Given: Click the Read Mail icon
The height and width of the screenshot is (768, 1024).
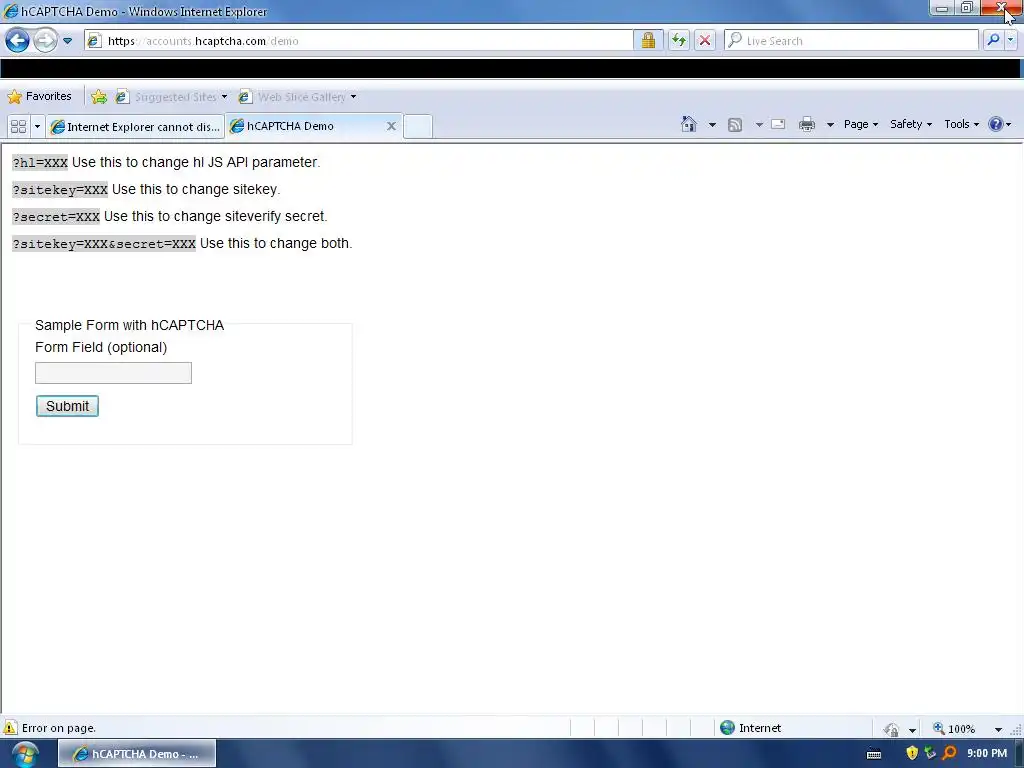Looking at the screenshot, I should [x=778, y=124].
